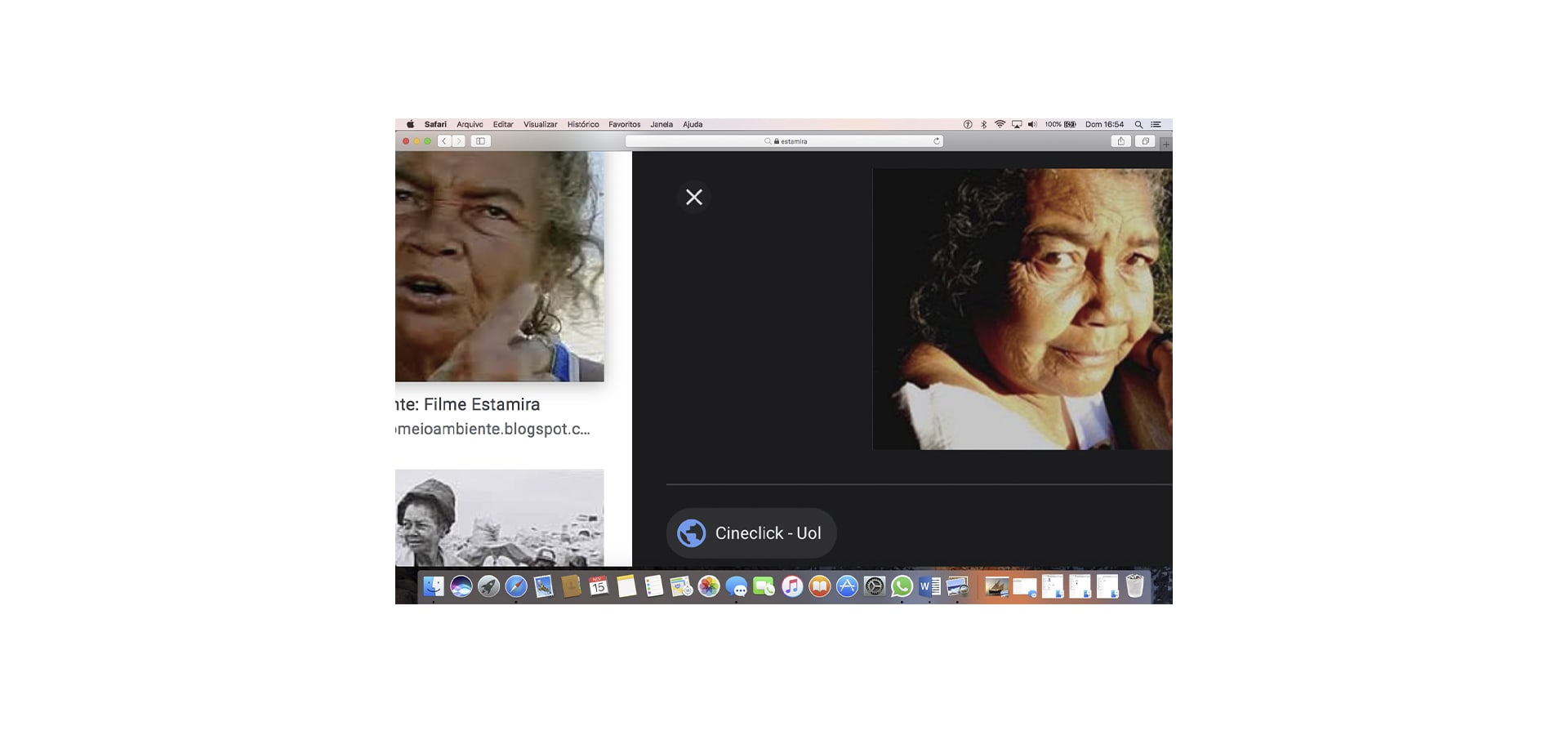This screenshot has height=735, width=1568.
Task: Open Contacts book icon in Dock
Action: point(571,586)
